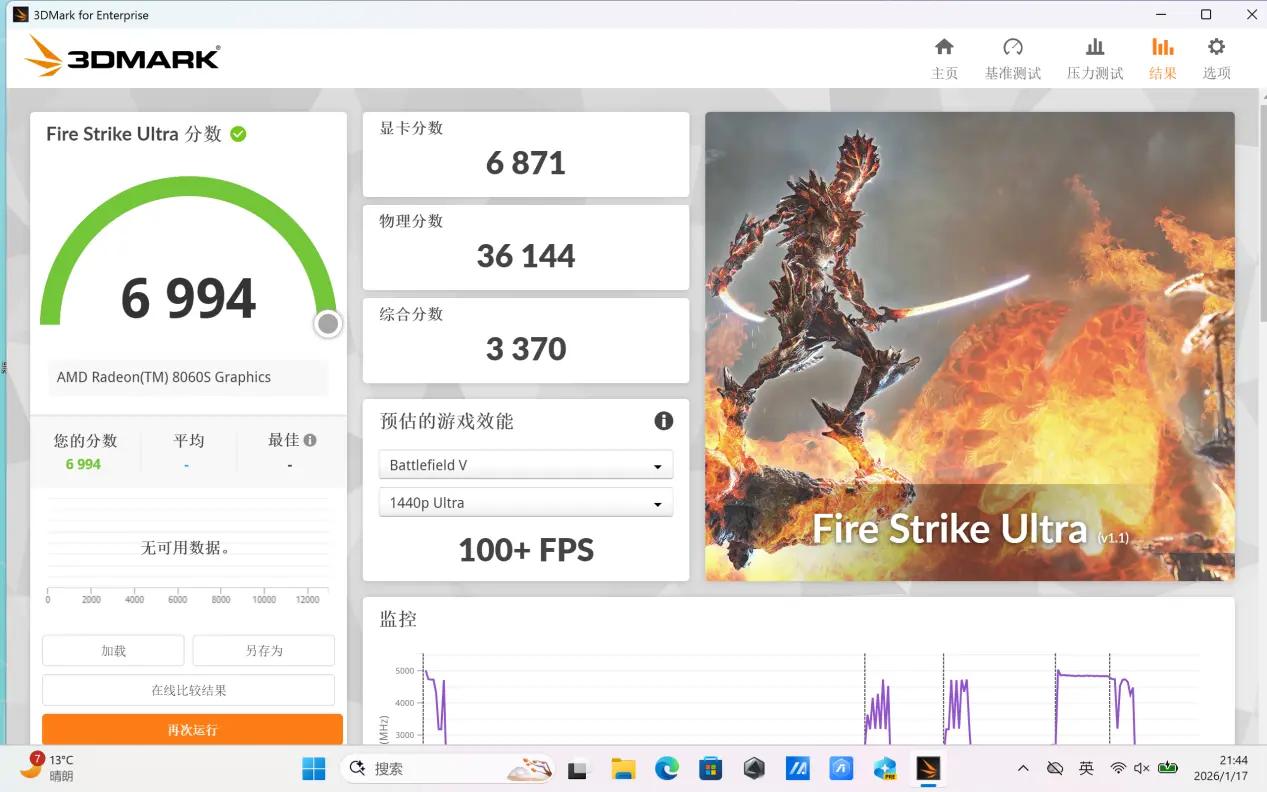This screenshot has width=1267, height=792.
Task: Click the 监控 monitoring heading
Action: click(x=398, y=619)
